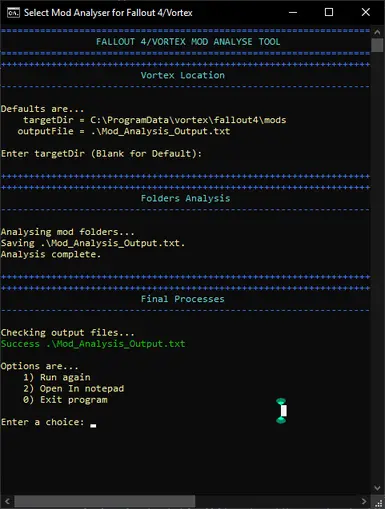Click the green Success Mod_Analysis_Output.txt line

click(93, 344)
